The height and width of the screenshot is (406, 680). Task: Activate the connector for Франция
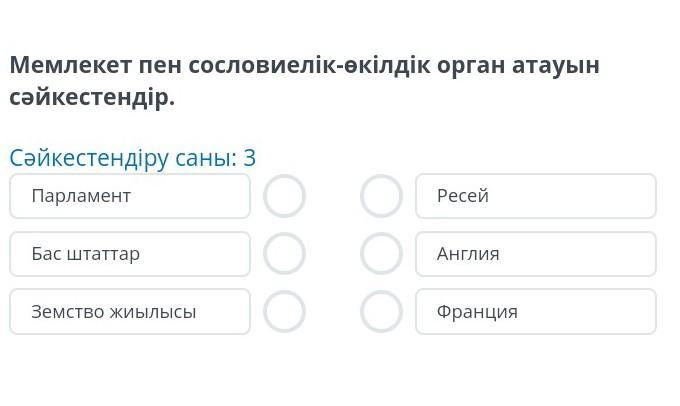tap(381, 312)
